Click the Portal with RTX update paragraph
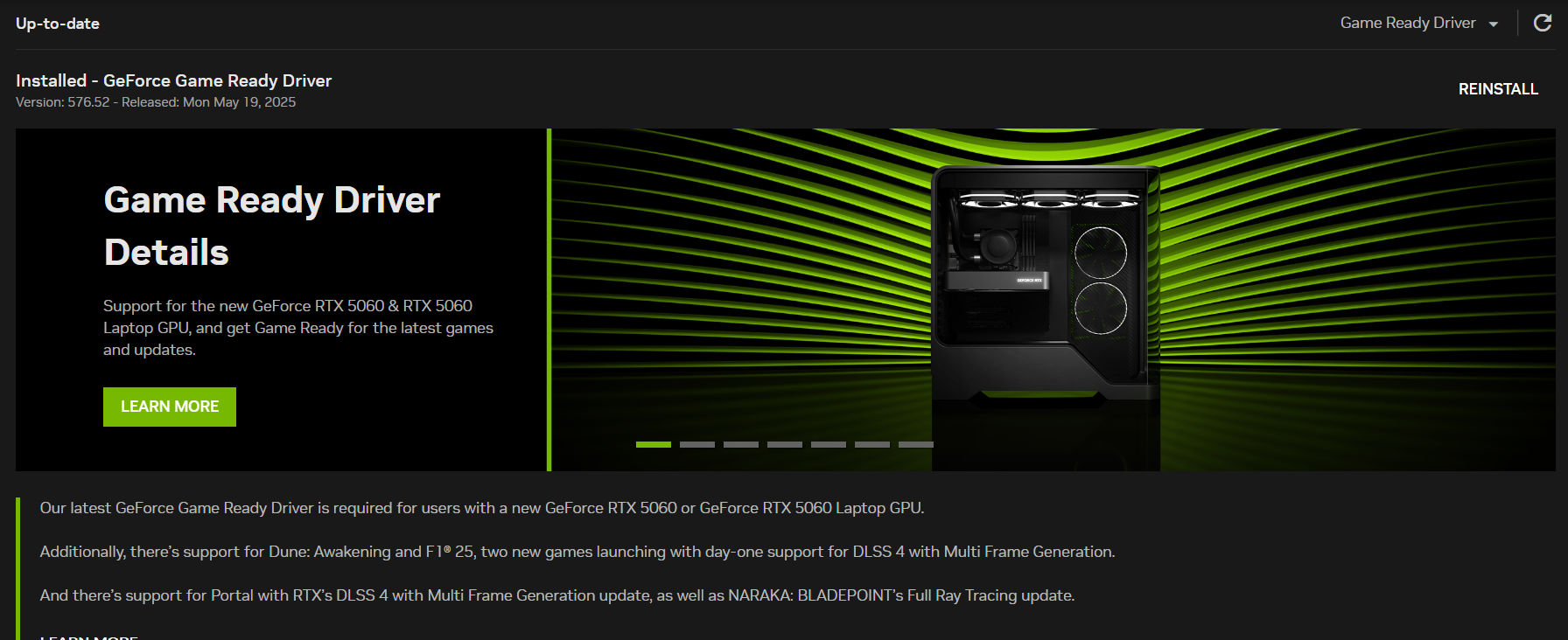The width and height of the screenshot is (1568, 640). [557, 595]
